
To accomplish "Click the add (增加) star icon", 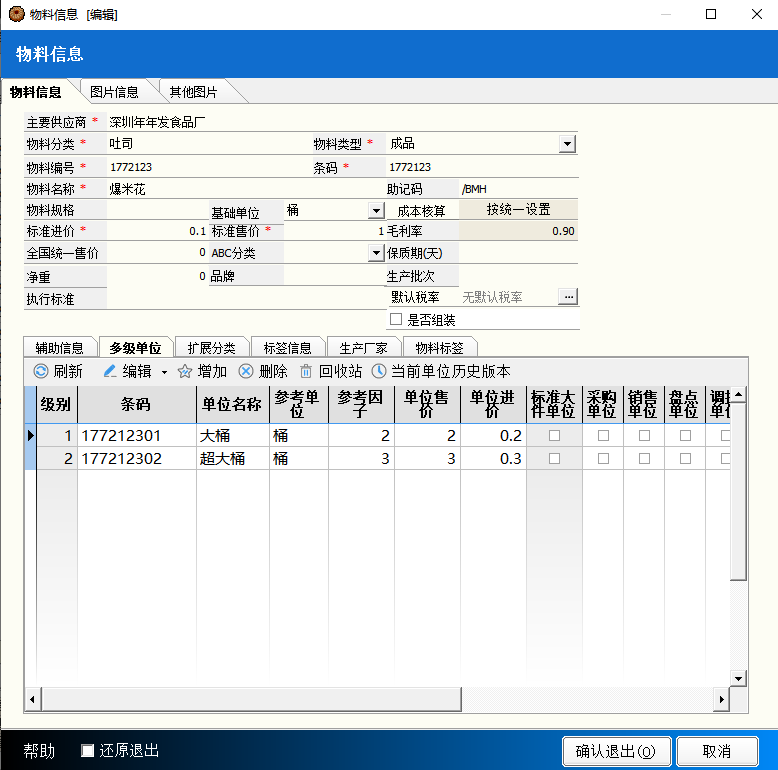I will coord(185,371).
